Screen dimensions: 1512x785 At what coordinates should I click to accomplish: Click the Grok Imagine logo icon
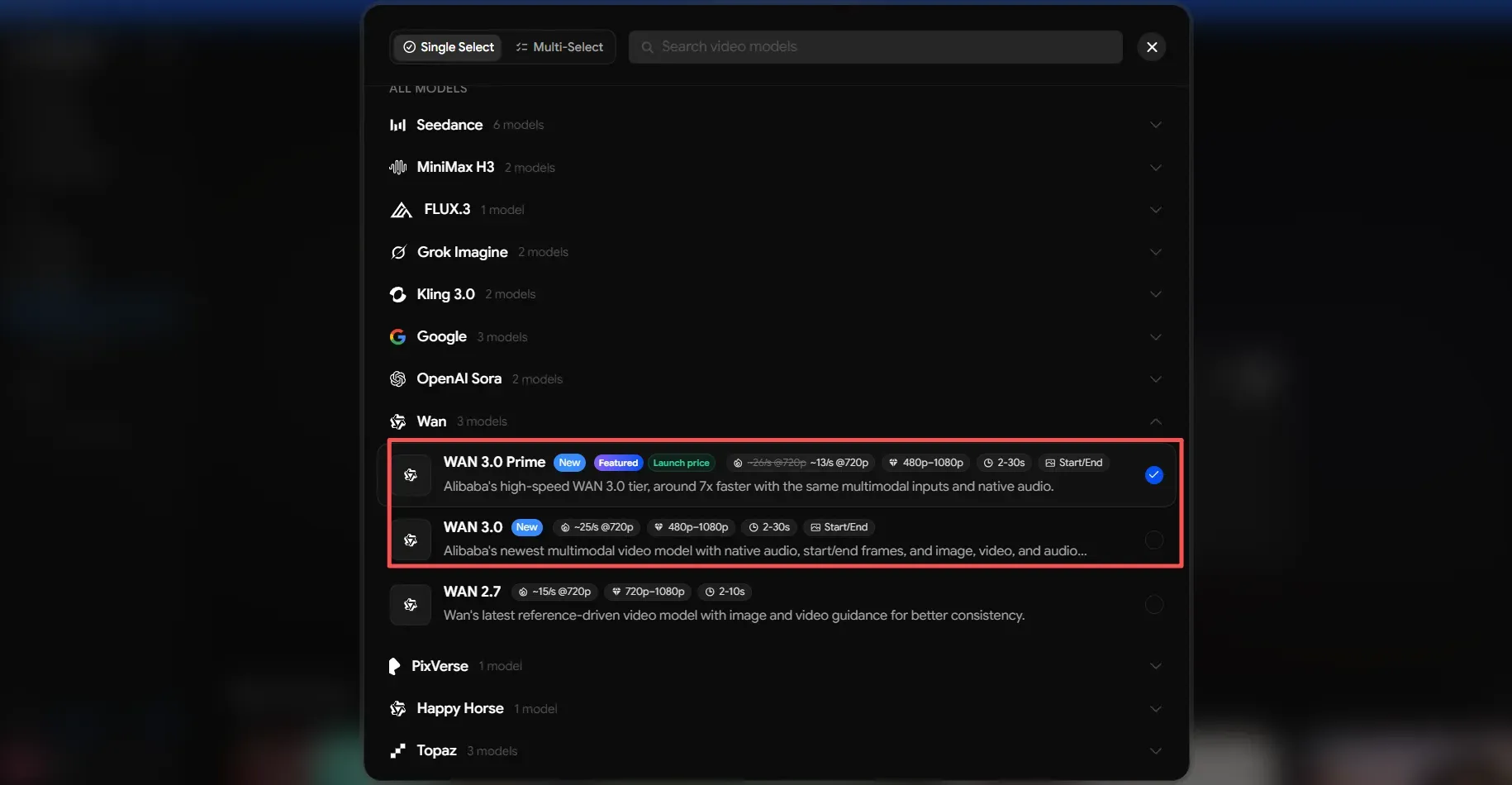pyautogui.click(x=398, y=252)
